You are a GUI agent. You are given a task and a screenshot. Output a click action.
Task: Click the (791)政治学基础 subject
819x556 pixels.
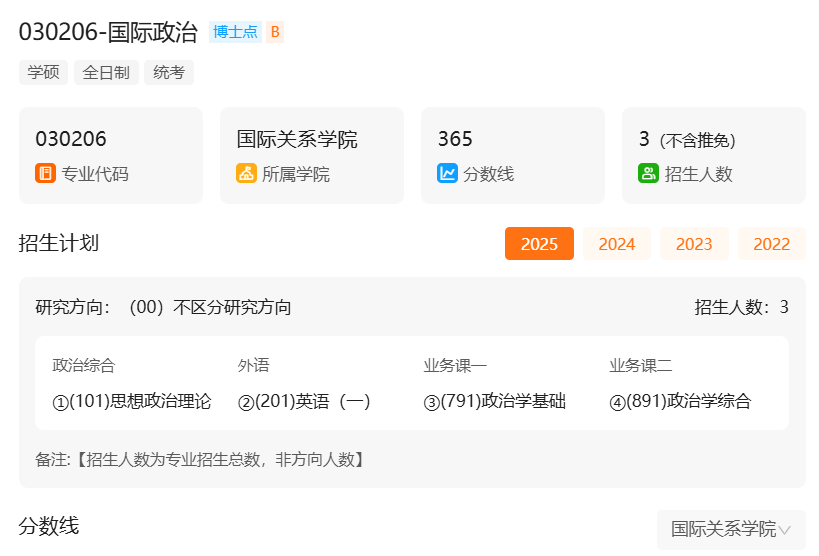(x=495, y=402)
